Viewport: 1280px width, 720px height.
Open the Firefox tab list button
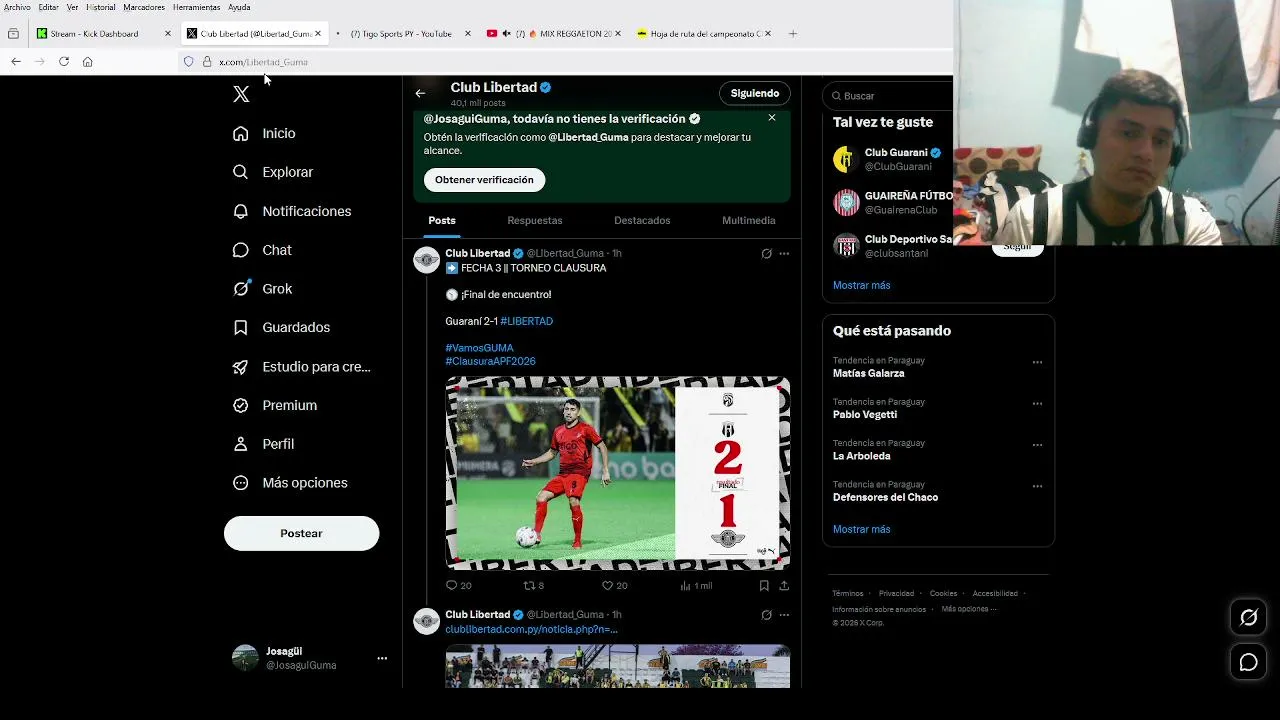[13, 33]
